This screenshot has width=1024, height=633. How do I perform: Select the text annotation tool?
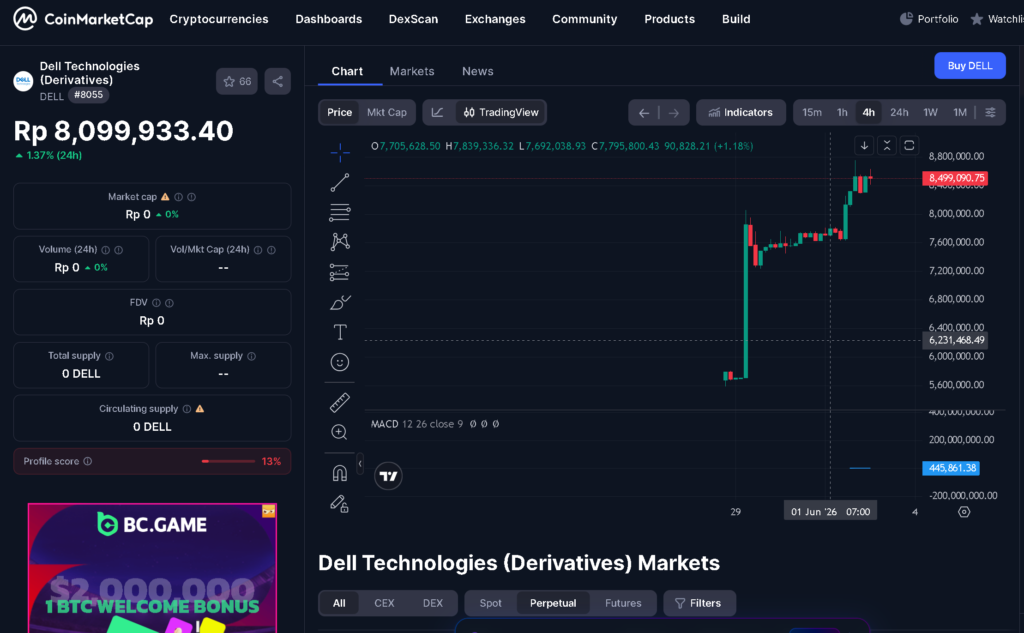coord(340,332)
